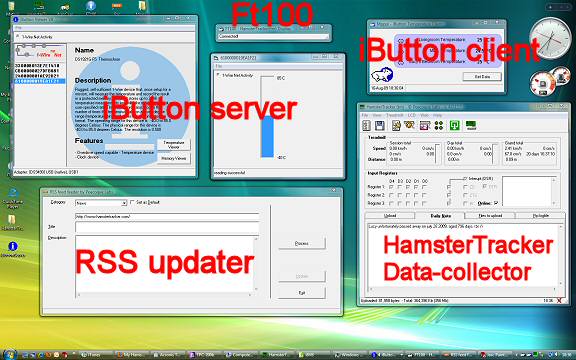Click the bright green square toolbar icon
Viewport: 576px width, 360px height.
pos(454,126)
